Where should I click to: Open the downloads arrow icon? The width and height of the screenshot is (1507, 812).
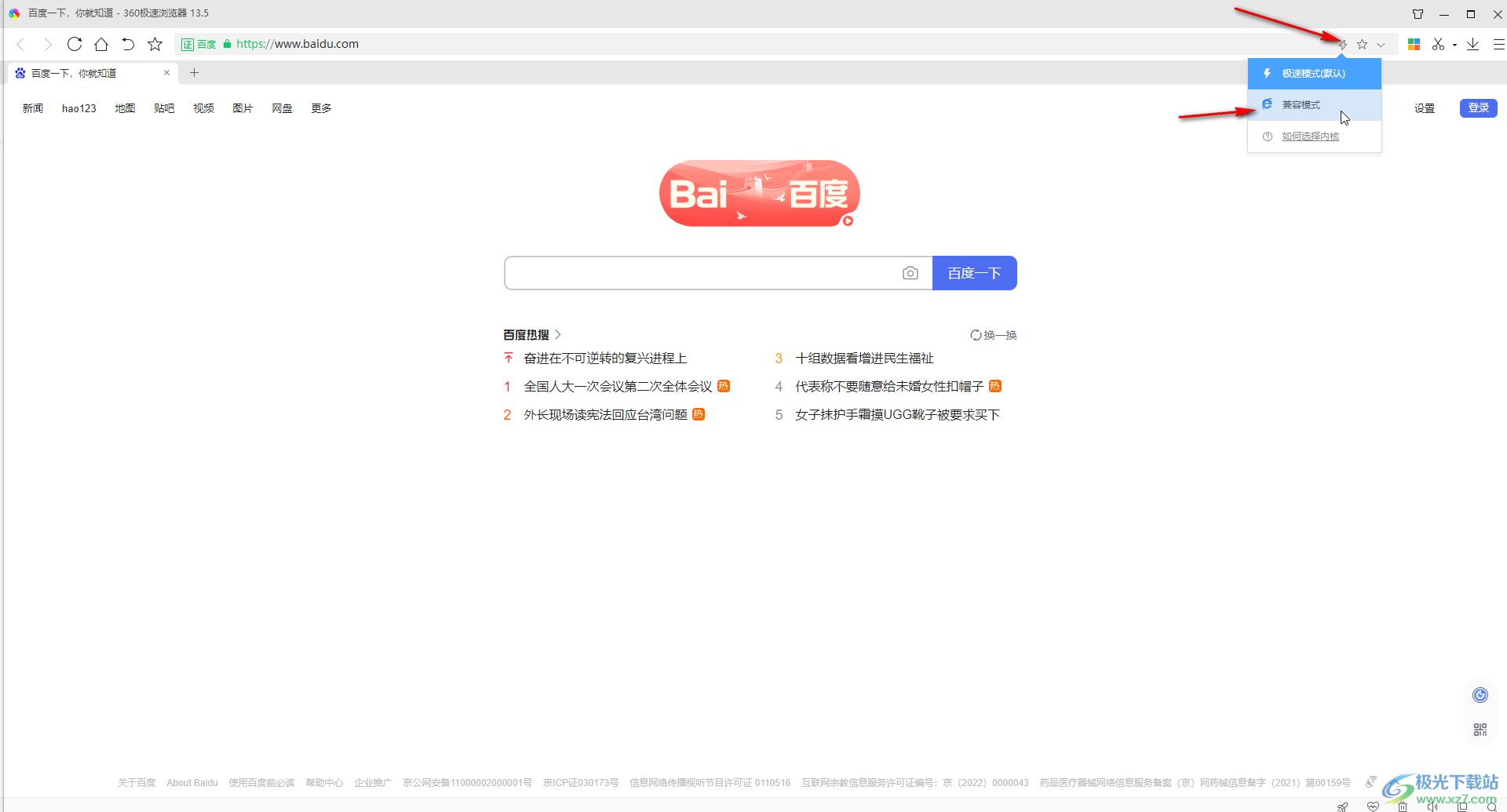coord(1473,45)
